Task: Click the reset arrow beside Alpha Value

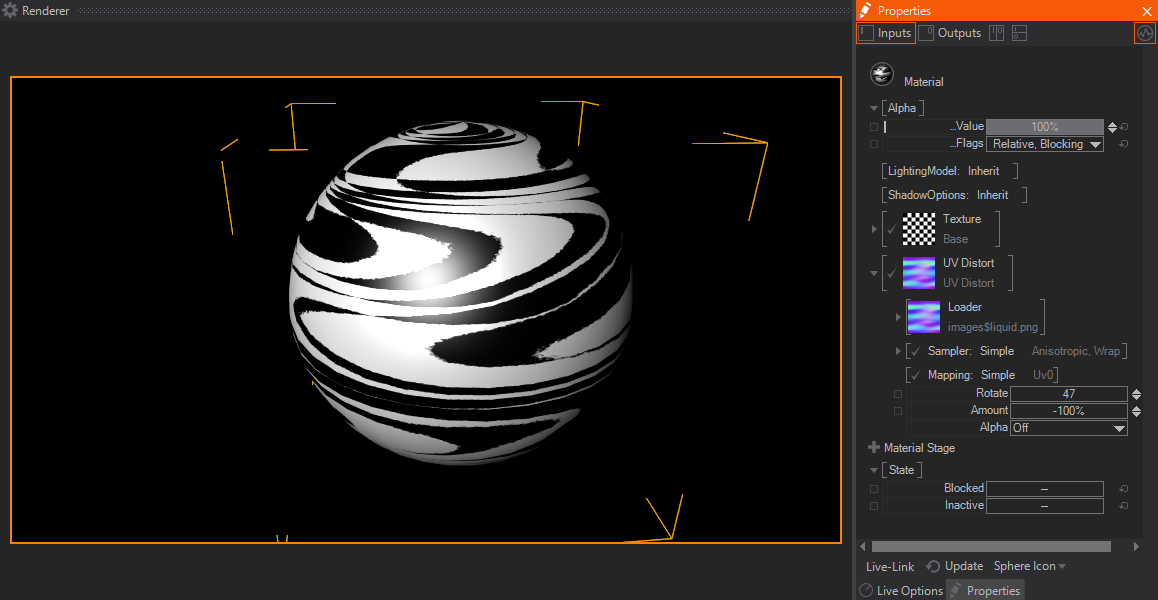Action: (x=1124, y=127)
